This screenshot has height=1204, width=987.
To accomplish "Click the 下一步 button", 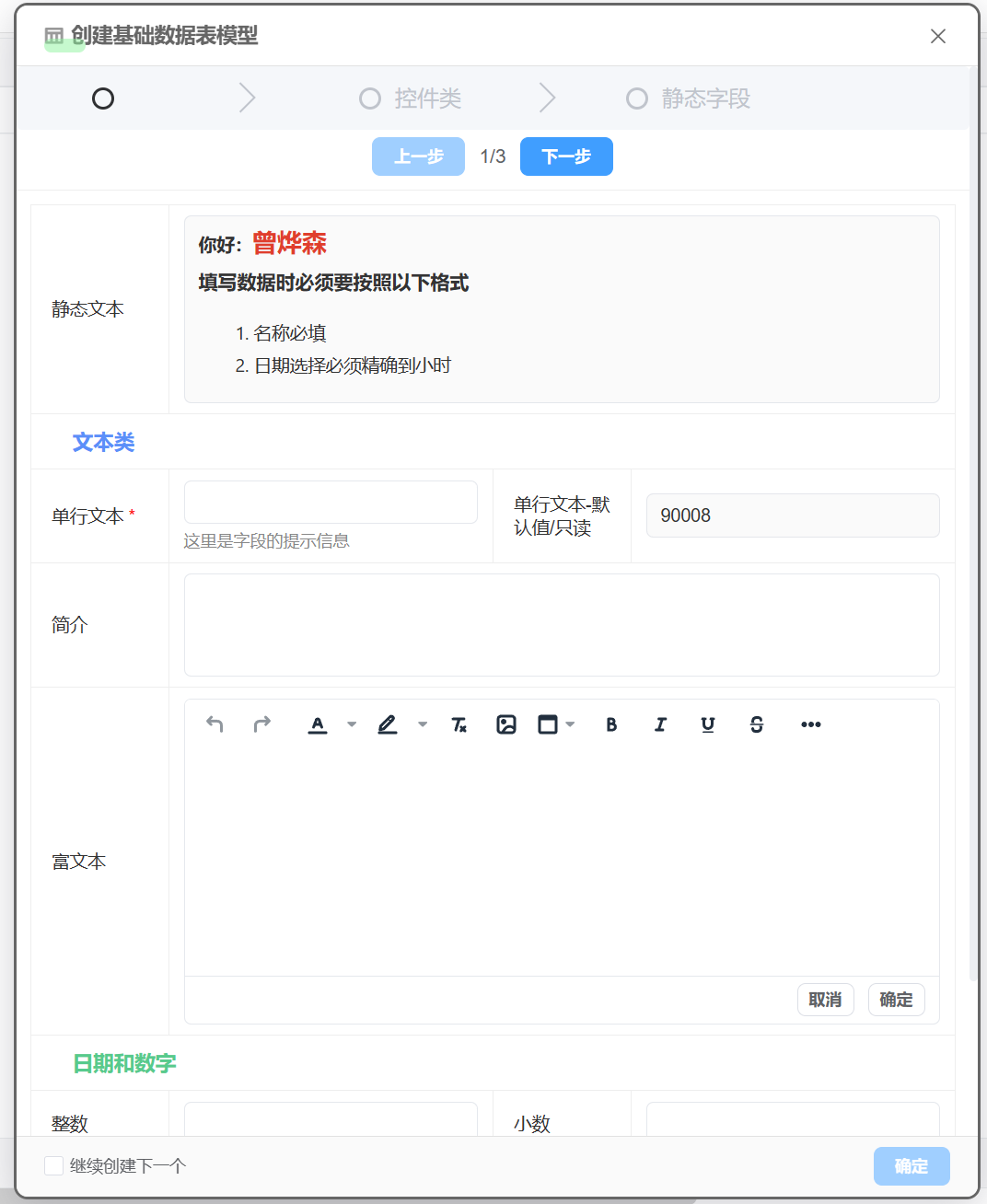I will pyautogui.click(x=566, y=156).
